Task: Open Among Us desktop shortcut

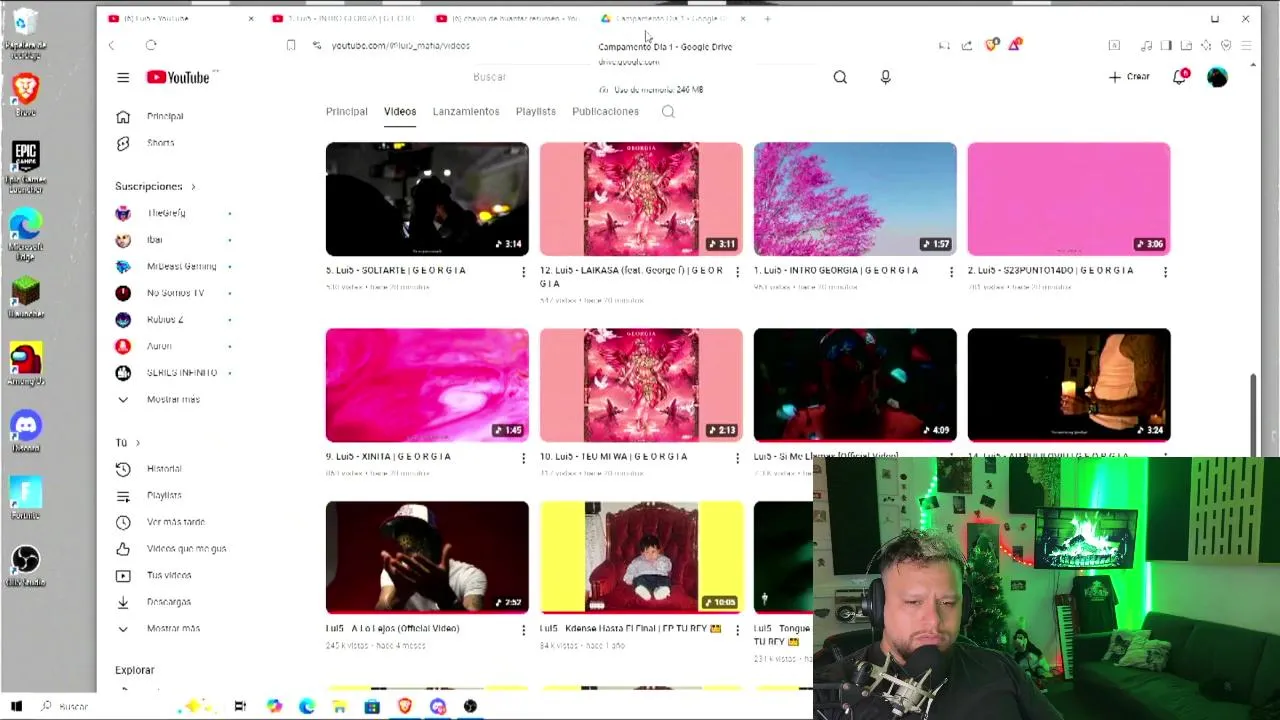Action: tap(25, 364)
